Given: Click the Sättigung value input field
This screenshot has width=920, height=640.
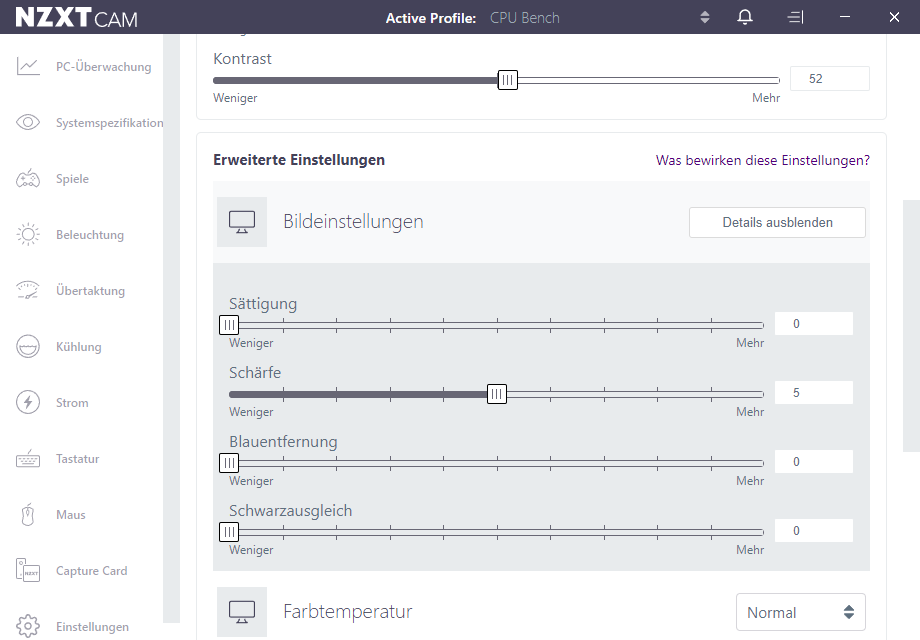Looking at the screenshot, I should (814, 324).
